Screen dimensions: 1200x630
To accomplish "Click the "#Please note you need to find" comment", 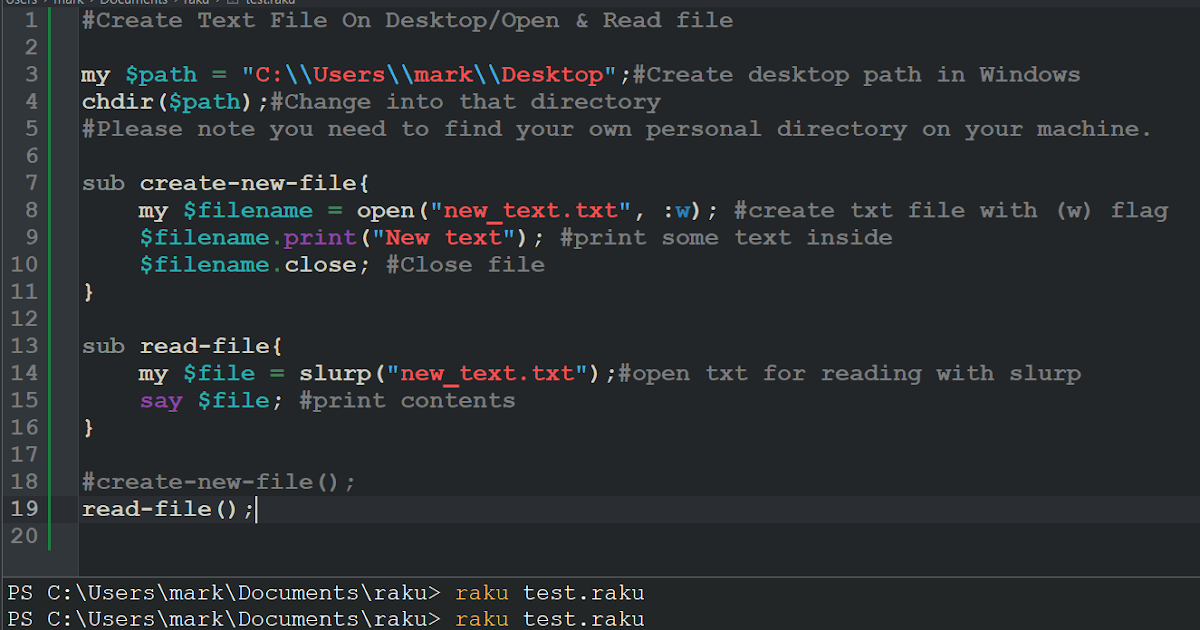I will point(617,129).
